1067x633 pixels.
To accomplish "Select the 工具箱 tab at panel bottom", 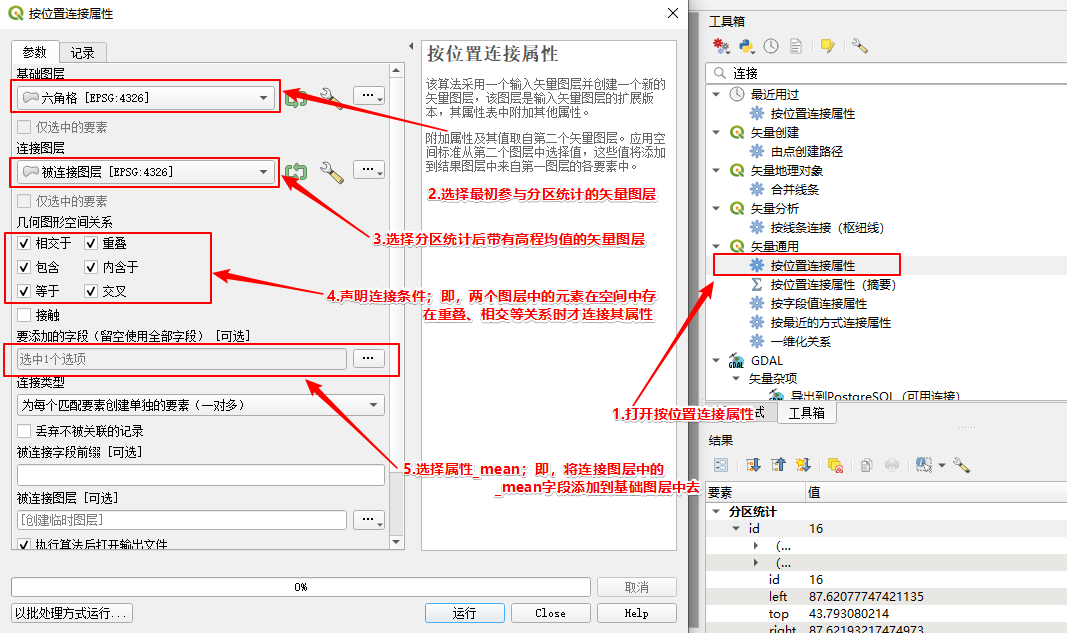I will (806, 413).
